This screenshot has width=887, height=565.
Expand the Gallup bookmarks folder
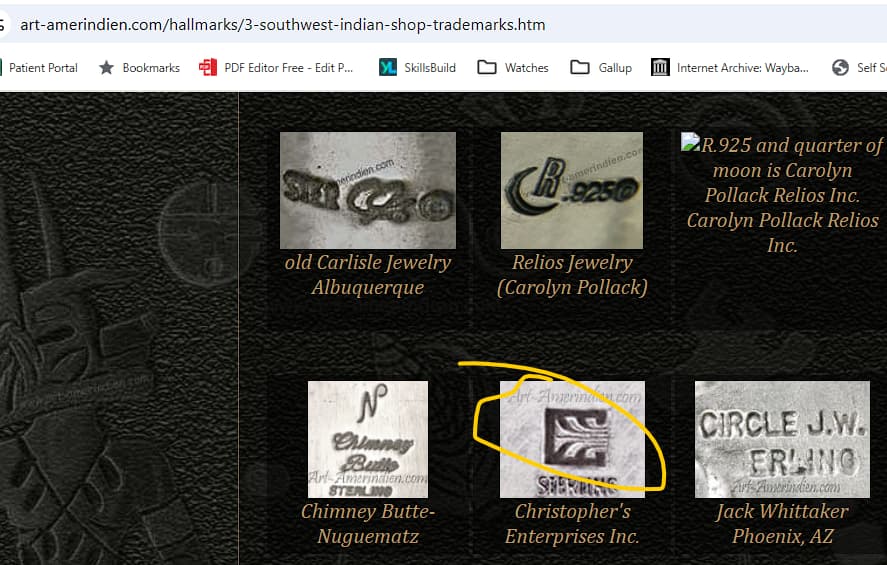pos(579,68)
